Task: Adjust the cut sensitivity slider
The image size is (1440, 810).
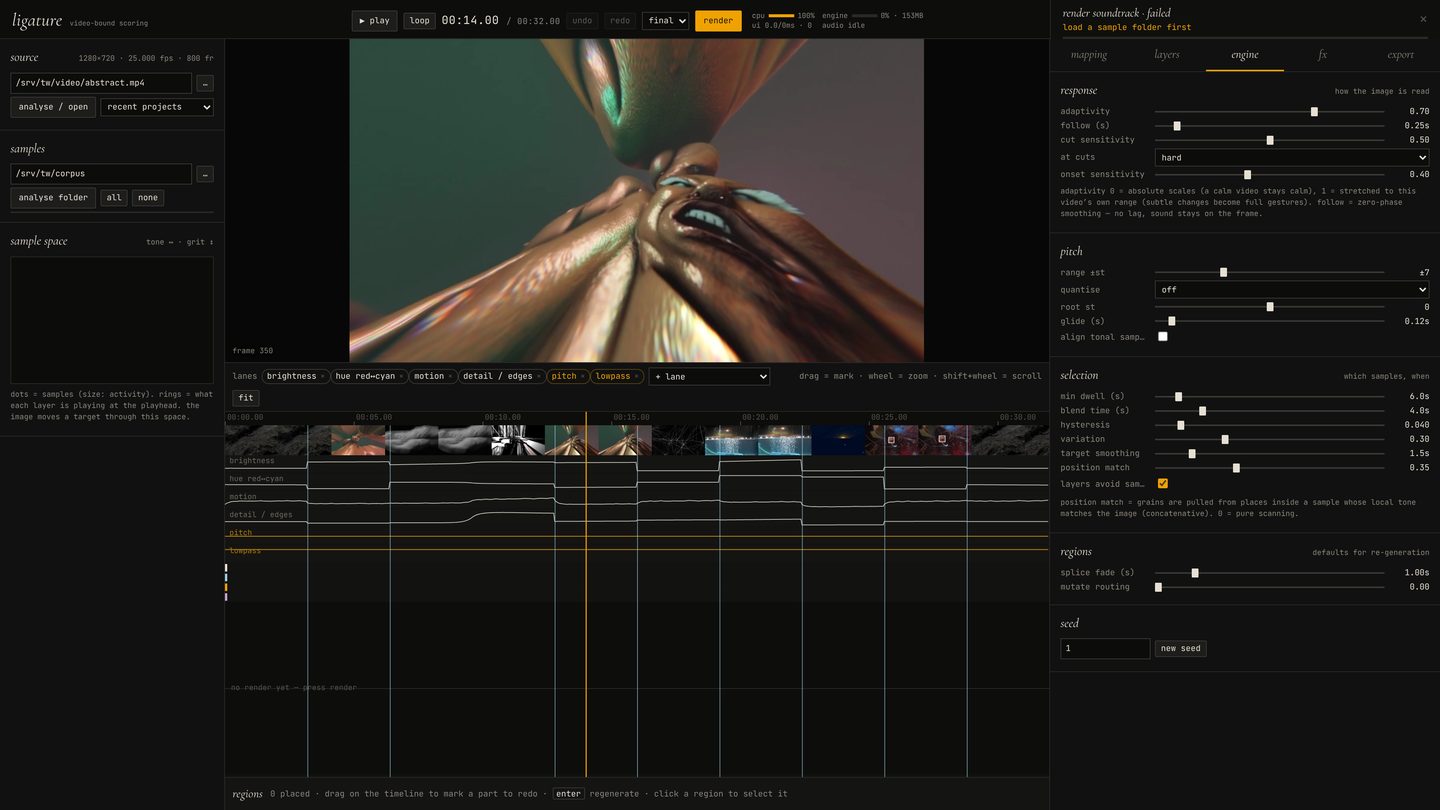Action: click(x=1270, y=140)
